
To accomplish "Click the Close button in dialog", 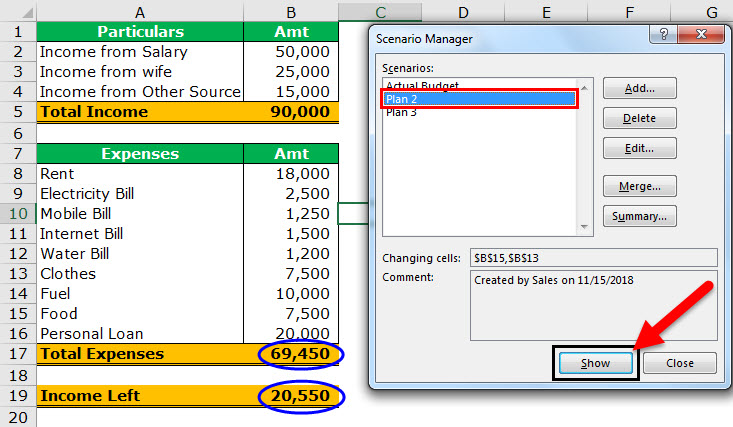I will click(680, 363).
